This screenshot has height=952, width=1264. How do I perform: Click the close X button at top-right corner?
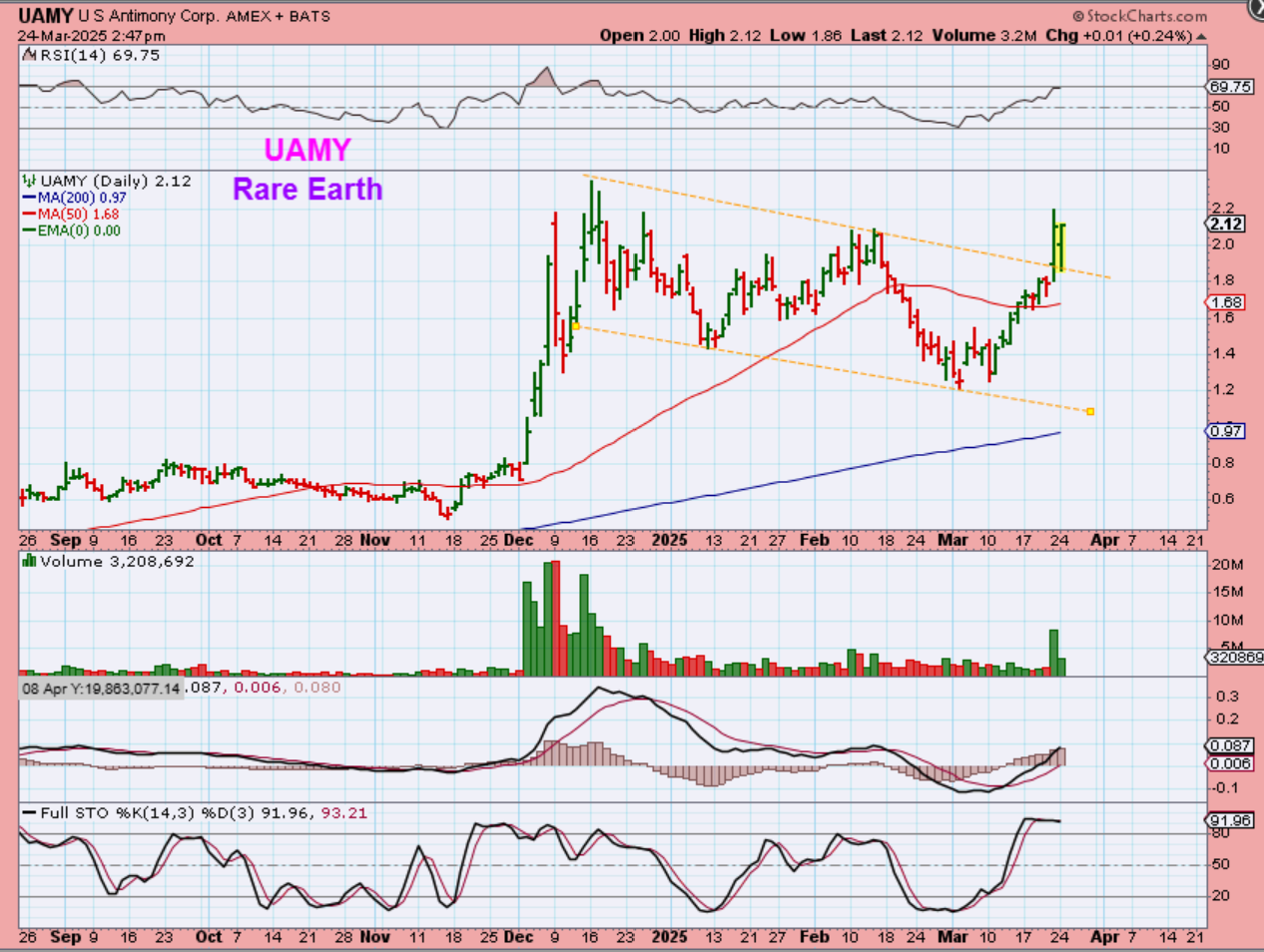(1255, 9)
